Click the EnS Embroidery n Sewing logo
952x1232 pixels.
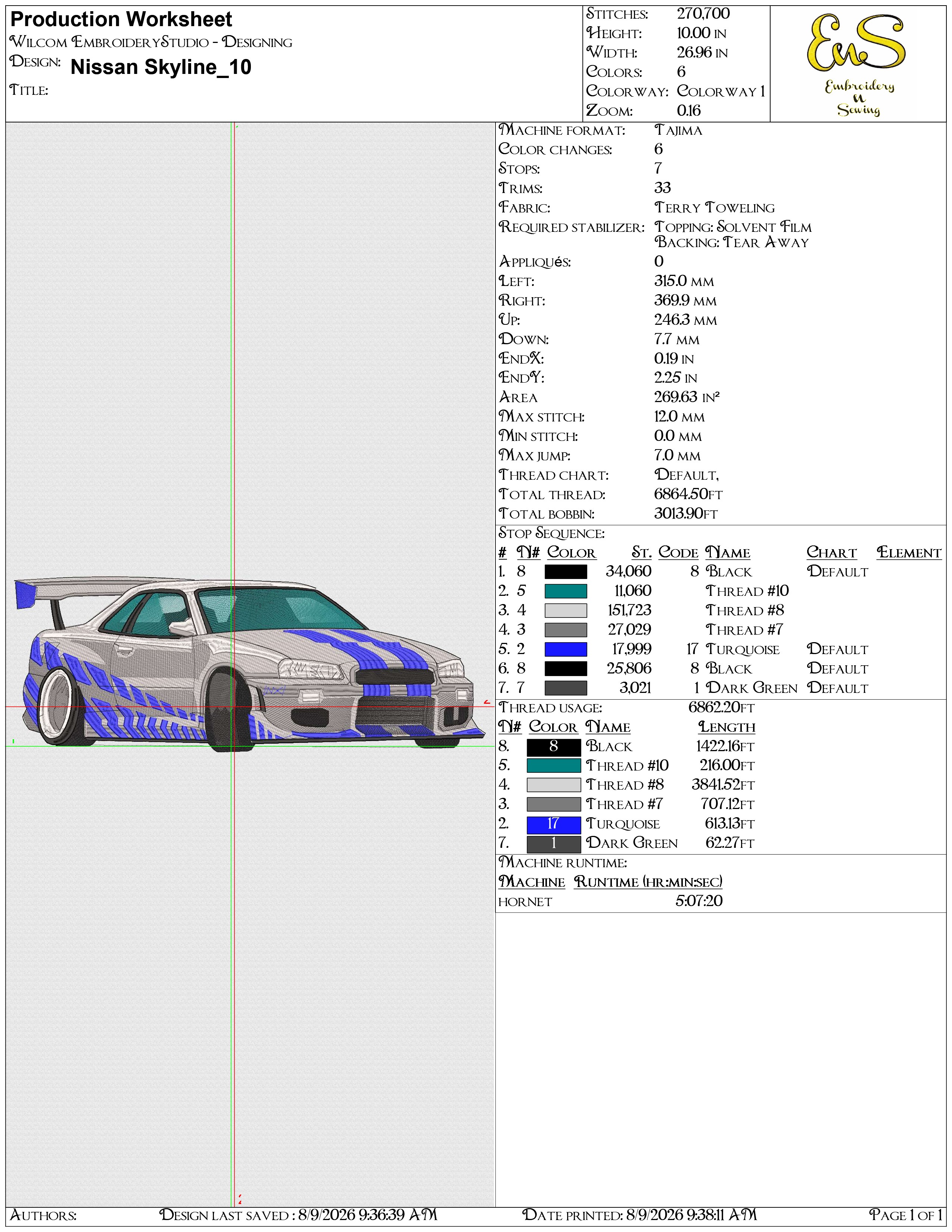857,65
